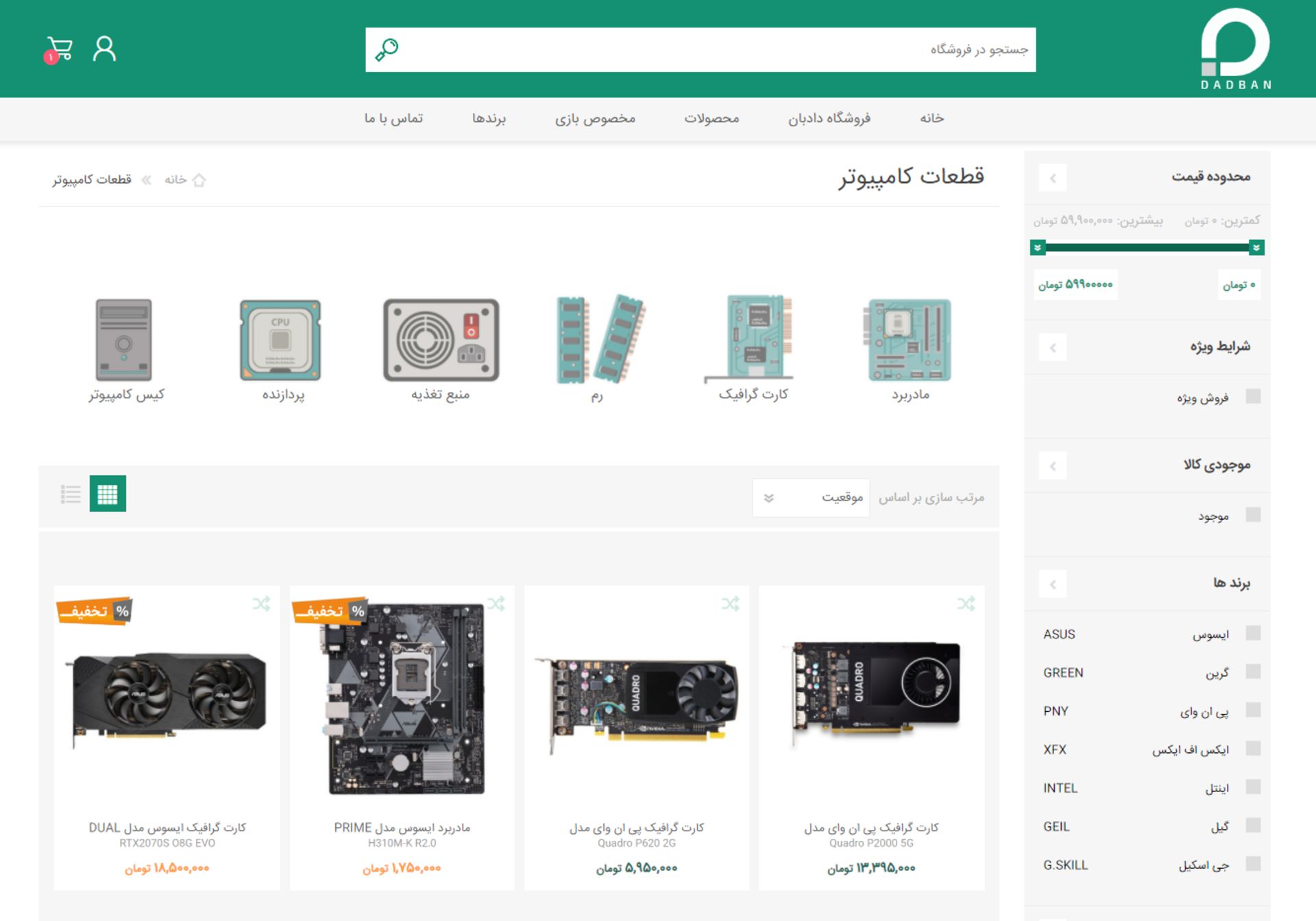Open the تماس با ما menu item
Screen dimensions: 1316x921
coord(393,119)
